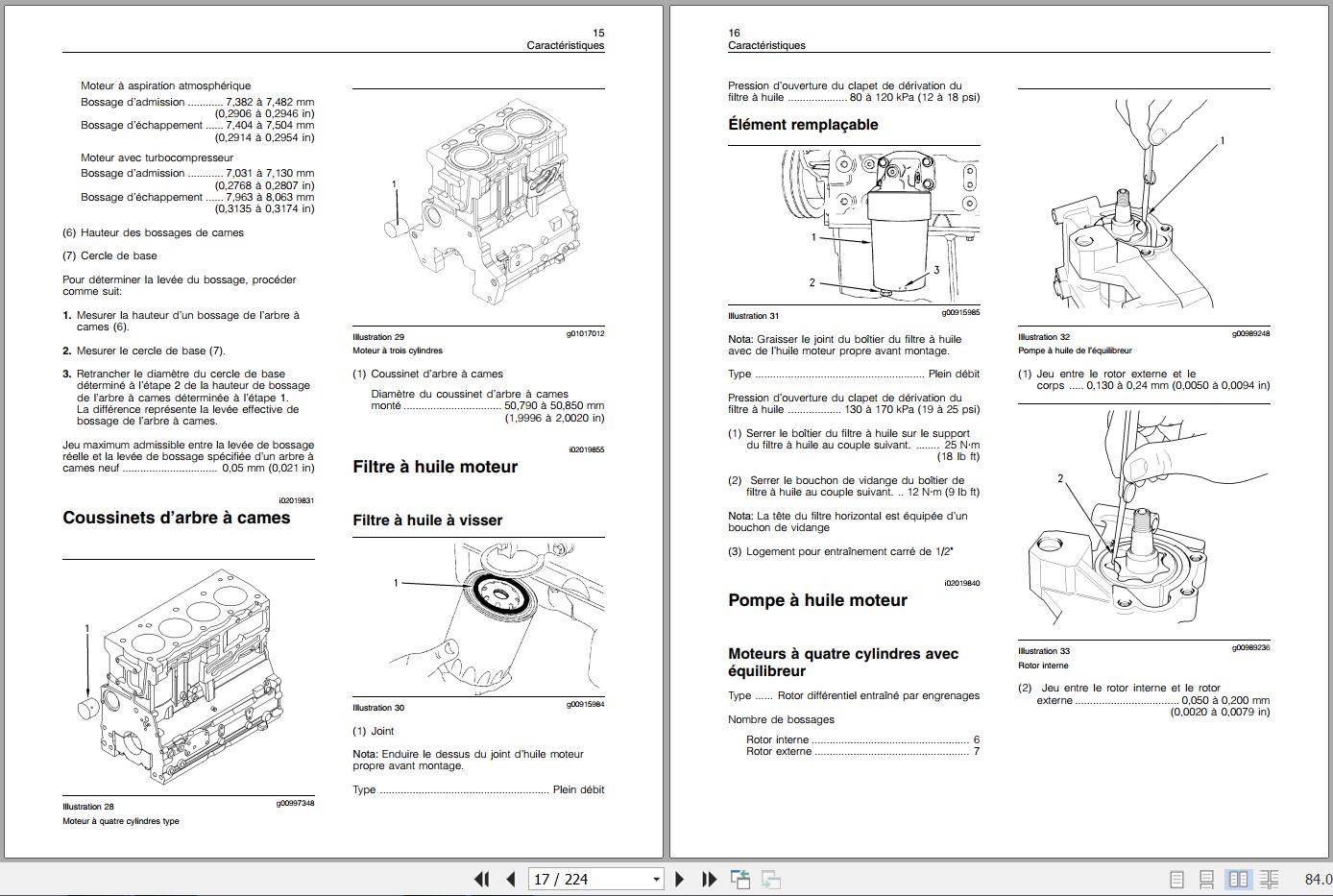Viewport: 1333px width, 896px height.
Task: Click '(3) Logement pour entraînement carré de 1/2"'
Action: pos(841,552)
